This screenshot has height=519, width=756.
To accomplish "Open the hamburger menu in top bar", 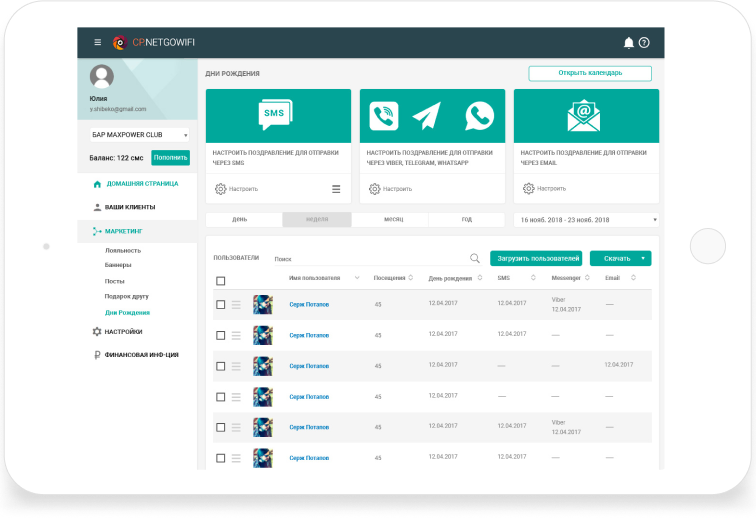I will [x=97, y=42].
